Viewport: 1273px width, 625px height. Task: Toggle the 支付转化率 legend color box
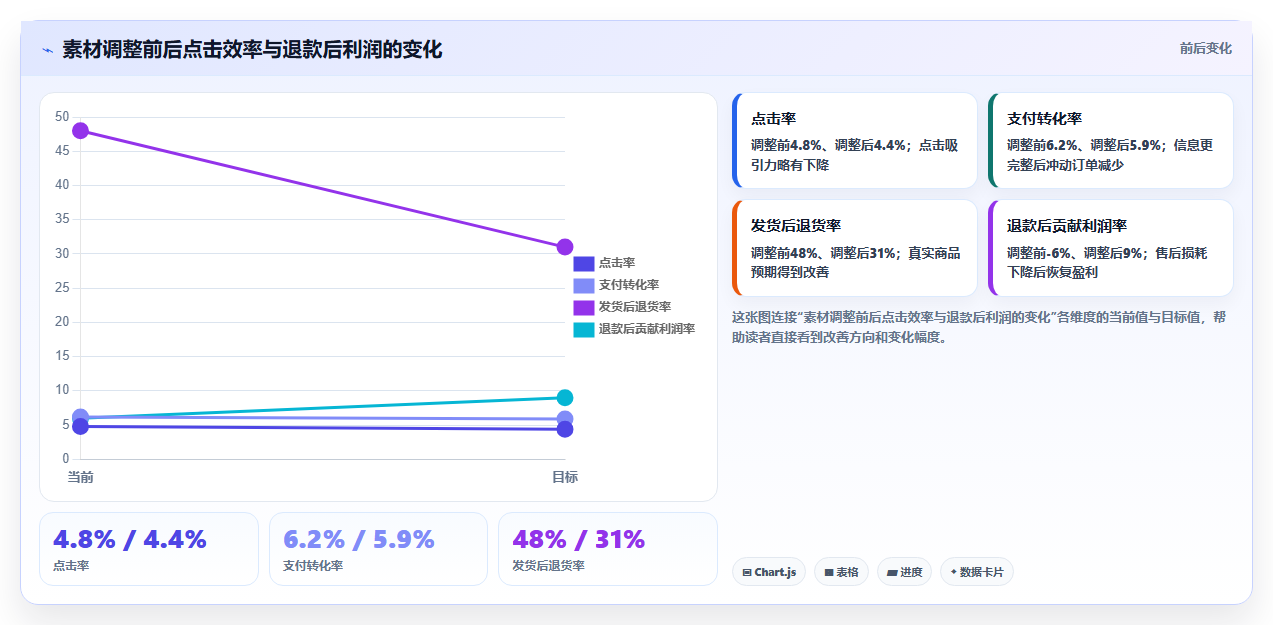click(584, 286)
